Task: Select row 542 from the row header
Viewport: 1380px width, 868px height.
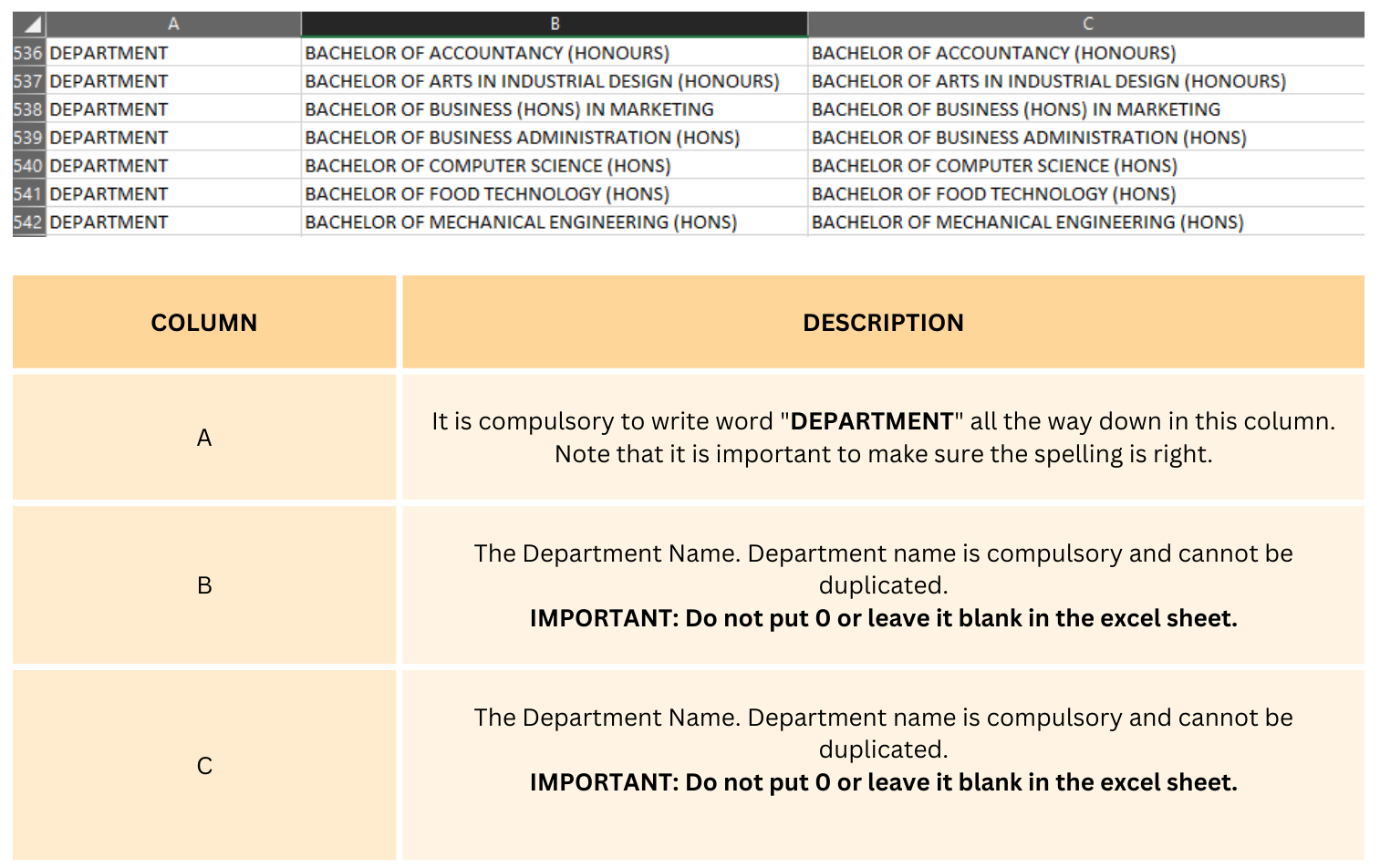Action: tap(28, 222)
